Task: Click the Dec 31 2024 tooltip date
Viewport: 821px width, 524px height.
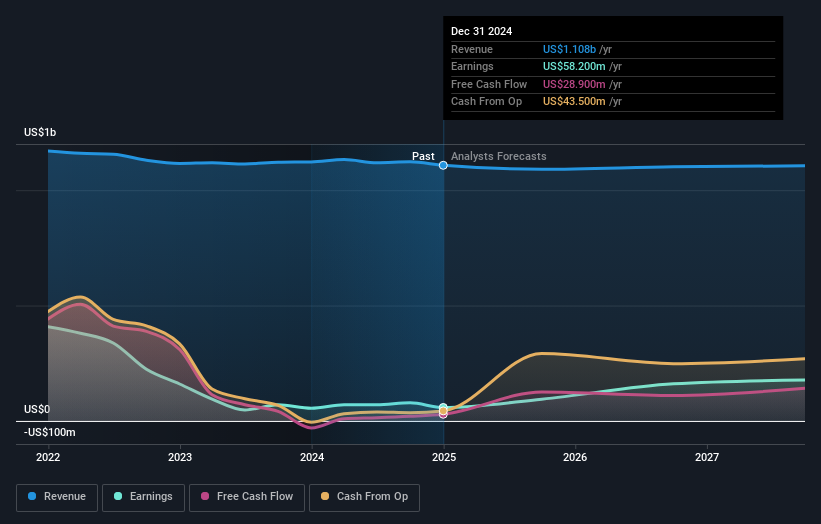Action: [x=481, y=31]
